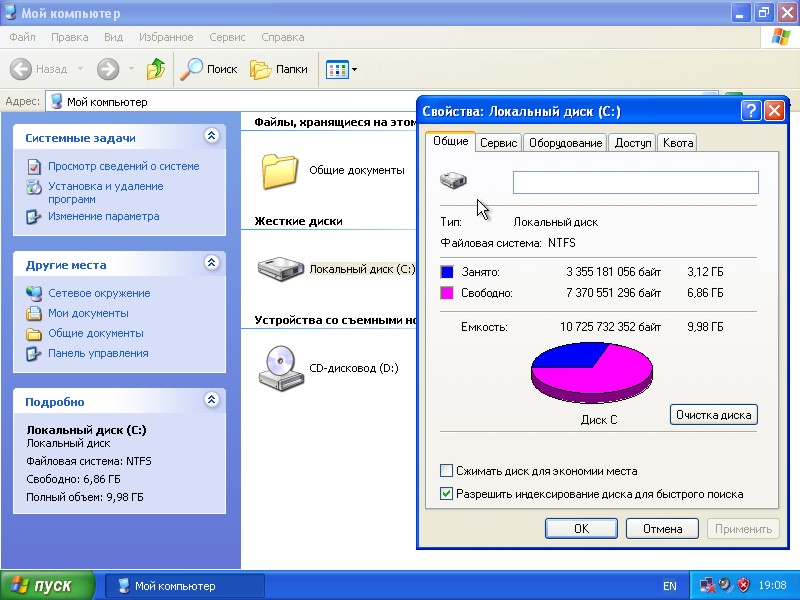The image size is (800, 600).
Task: Go up one folder level
Action: pos(155,69)
